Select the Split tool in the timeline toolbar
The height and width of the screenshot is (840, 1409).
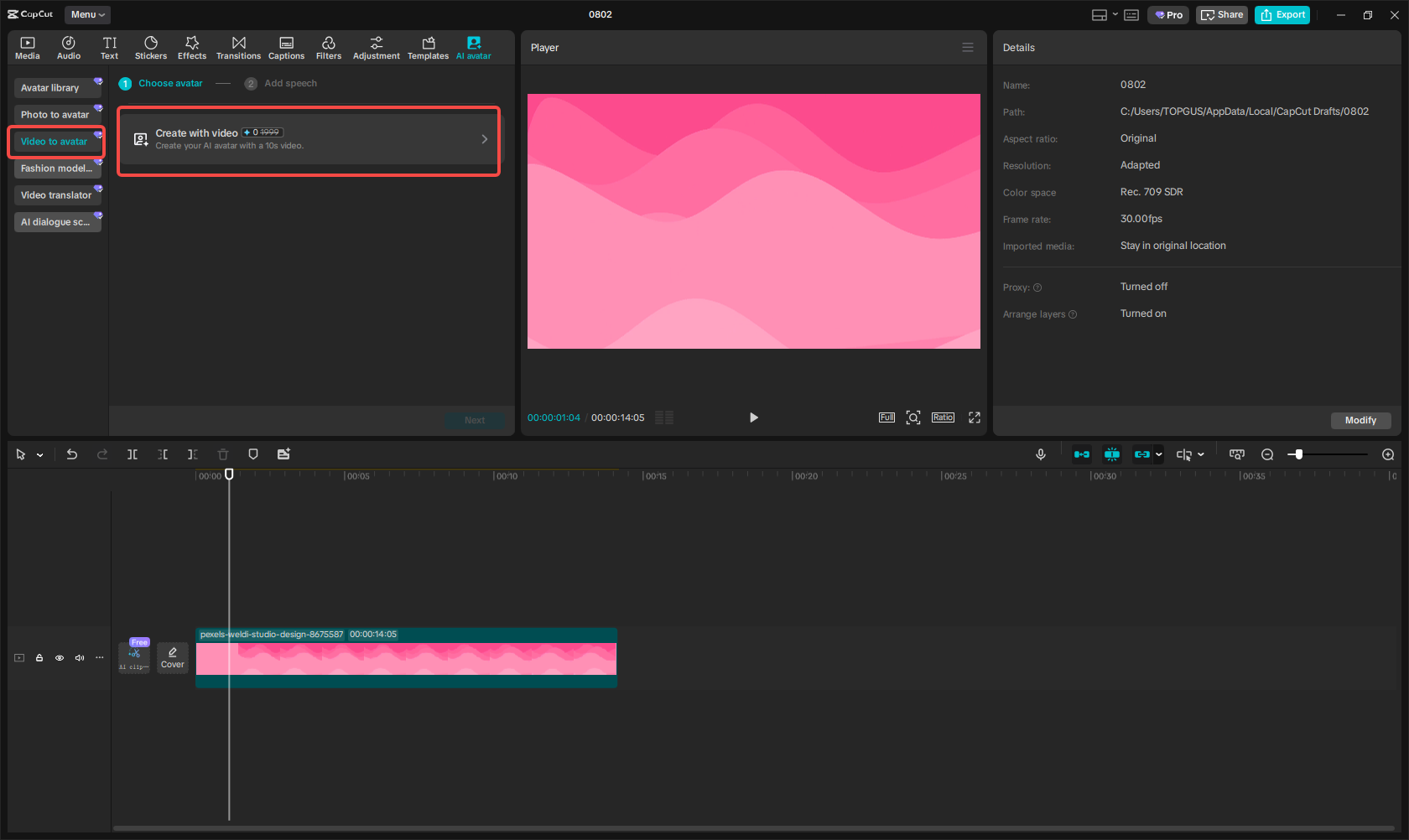[132, 454]
